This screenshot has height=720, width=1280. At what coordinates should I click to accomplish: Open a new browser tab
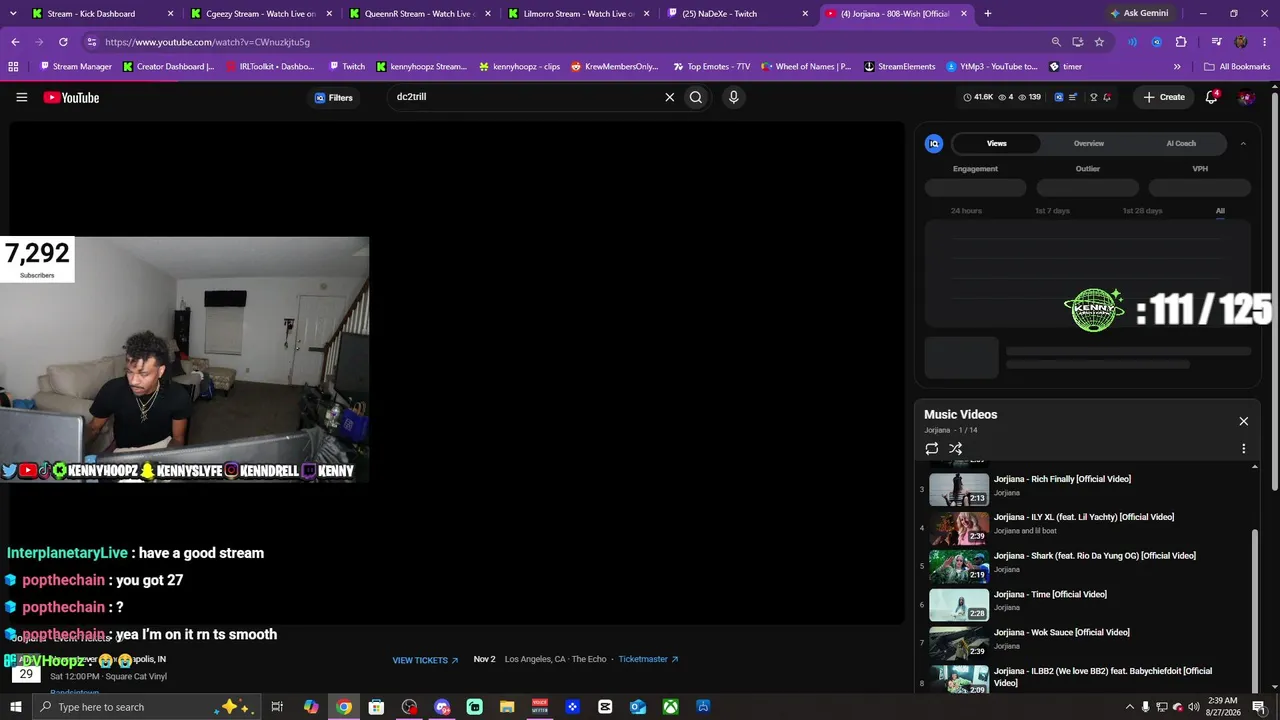coord(988,14)
